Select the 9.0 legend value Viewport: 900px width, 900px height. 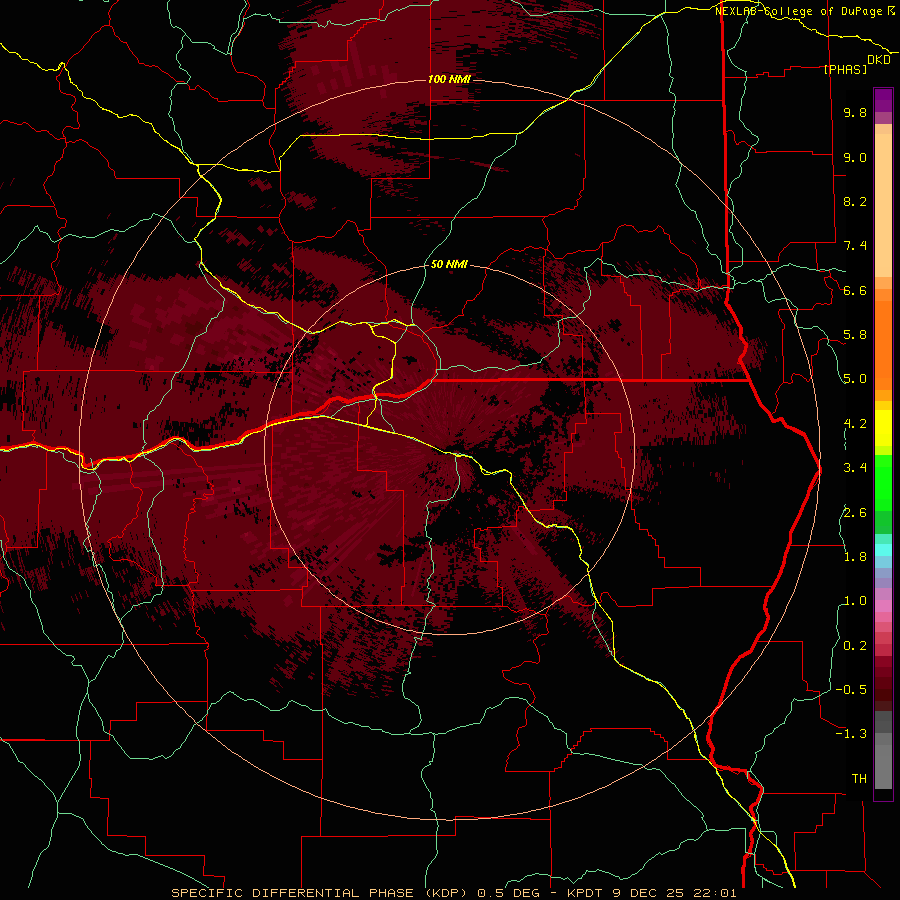855,157
